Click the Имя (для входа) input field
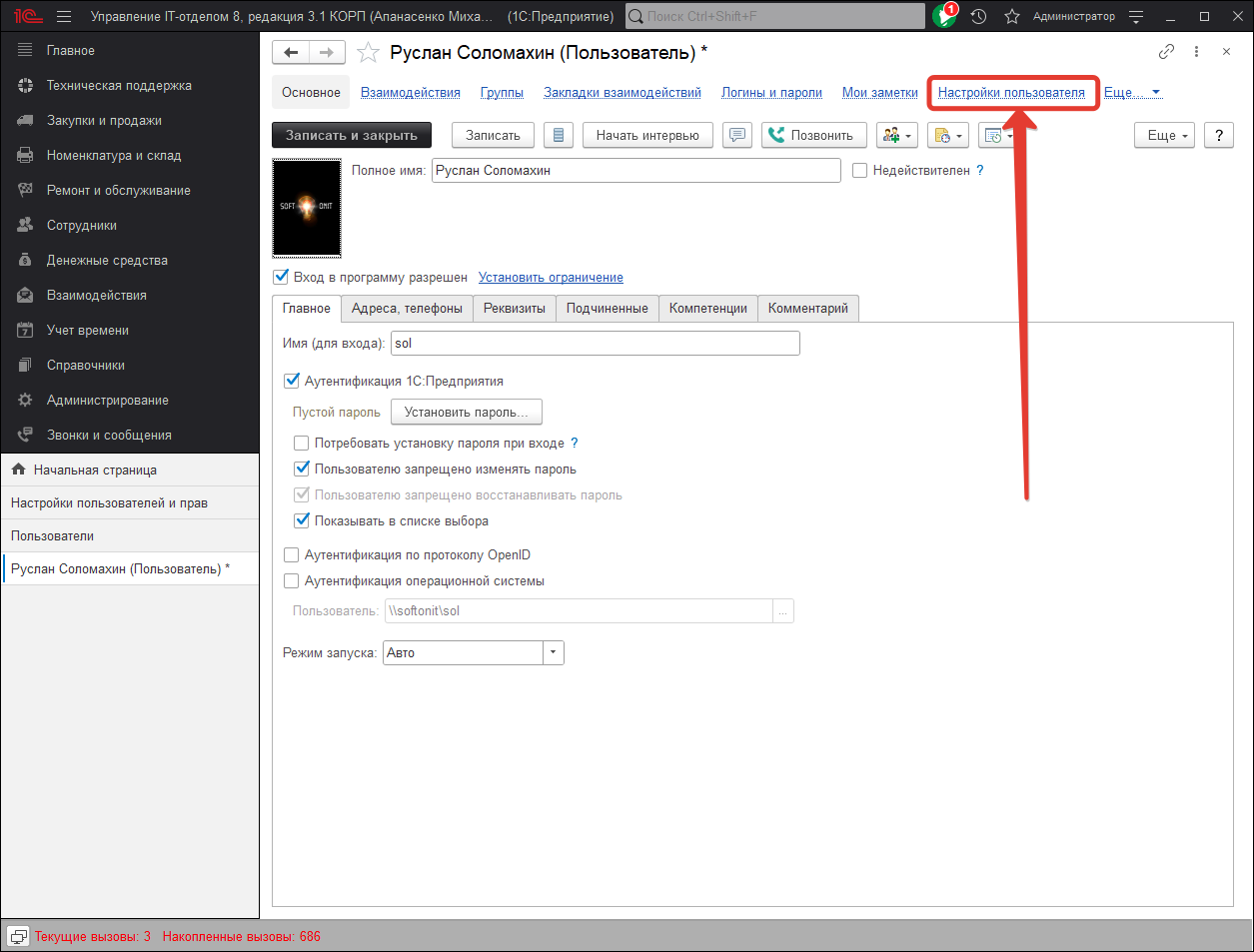The width and height of the screenshot is (1254, 952). [x=595, y=343]
